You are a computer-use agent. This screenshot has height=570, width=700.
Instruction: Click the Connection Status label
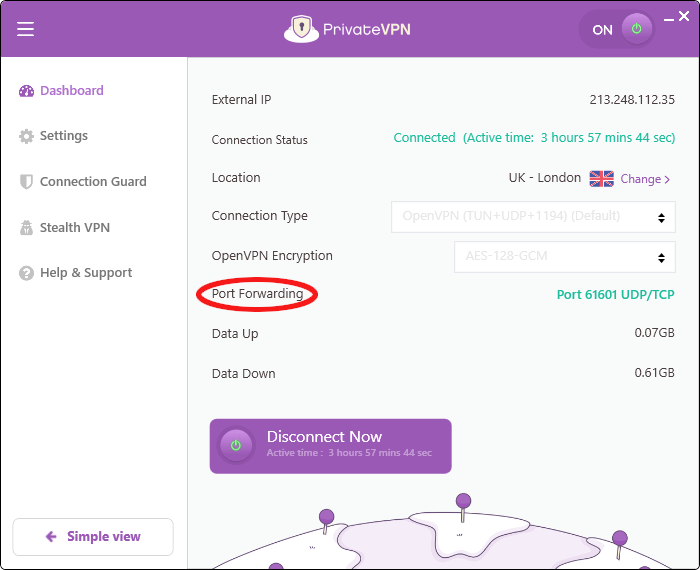[x=260, y=140]
